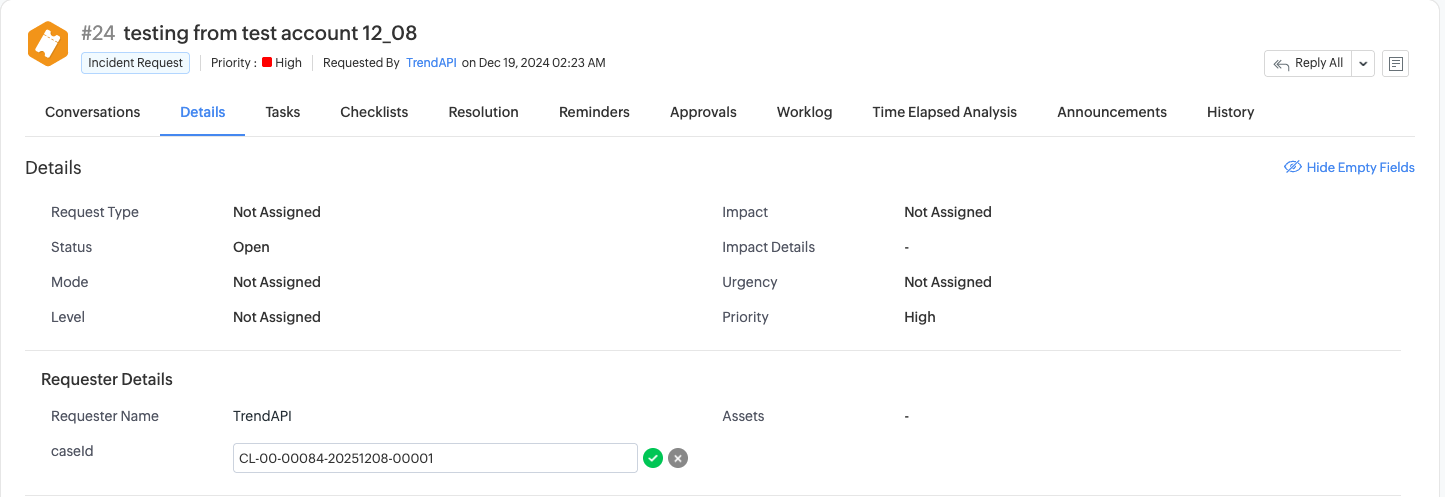
Task: Open the TrendAPI requester link
Action: point(431,63)
